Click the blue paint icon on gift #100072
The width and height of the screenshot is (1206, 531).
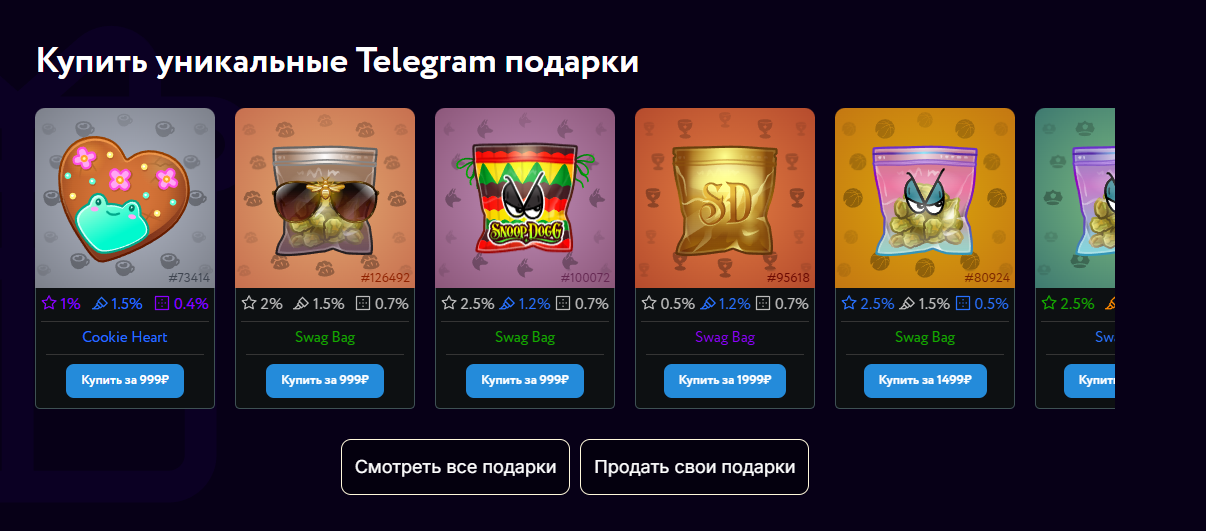pos(508,303)
